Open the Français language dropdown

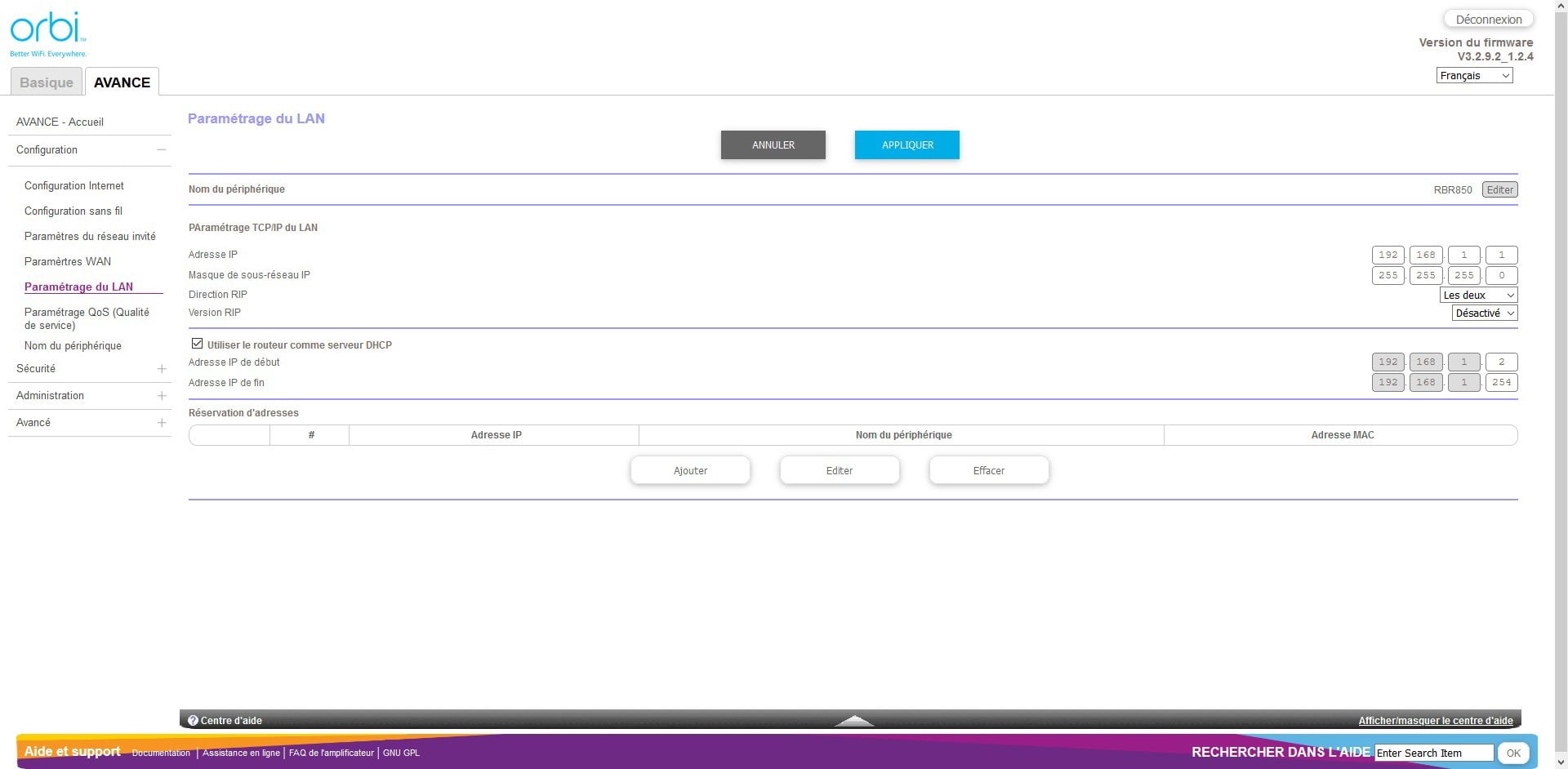click(1473, 75)
